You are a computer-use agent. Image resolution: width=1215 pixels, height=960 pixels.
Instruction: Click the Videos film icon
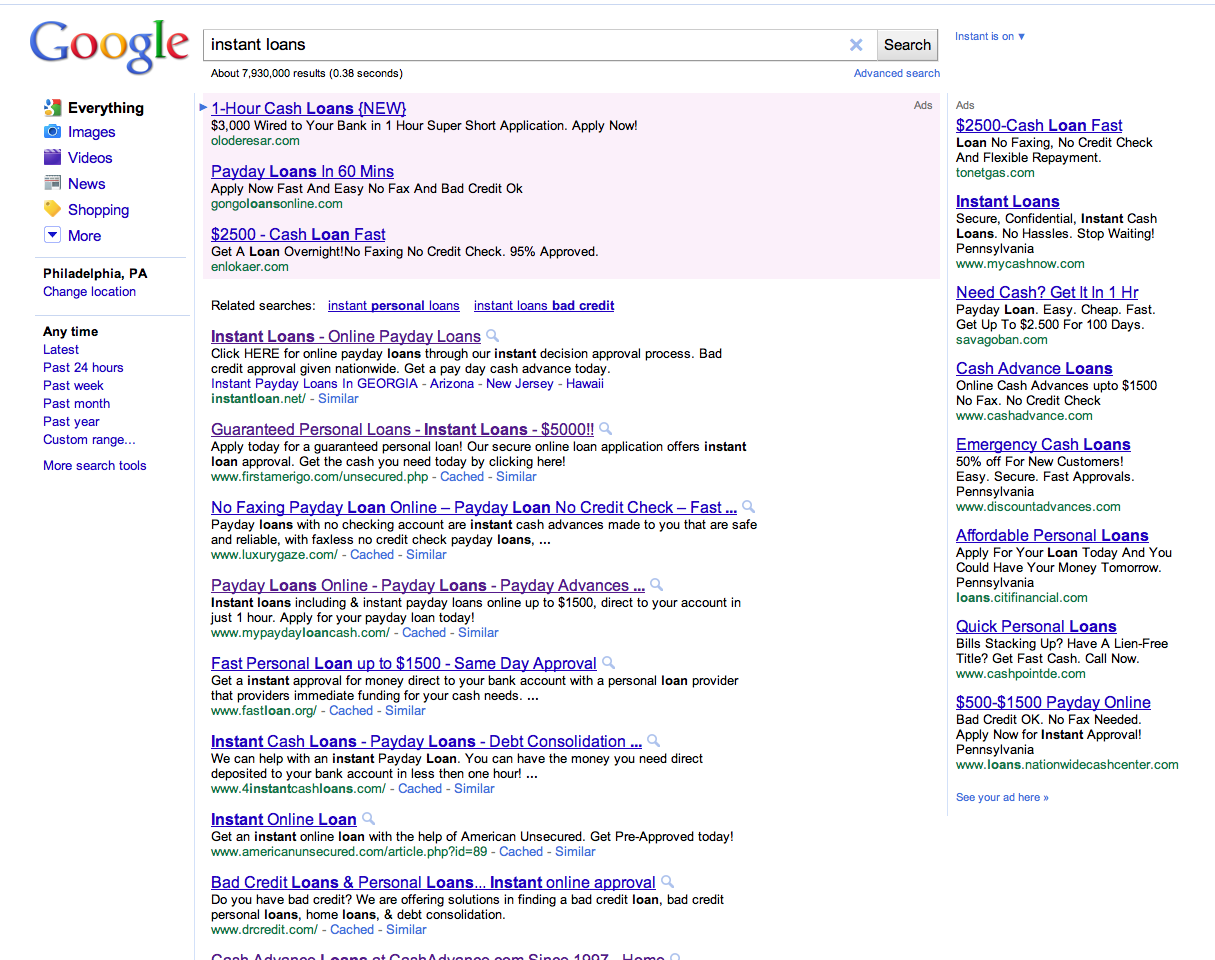pos(52,157)
